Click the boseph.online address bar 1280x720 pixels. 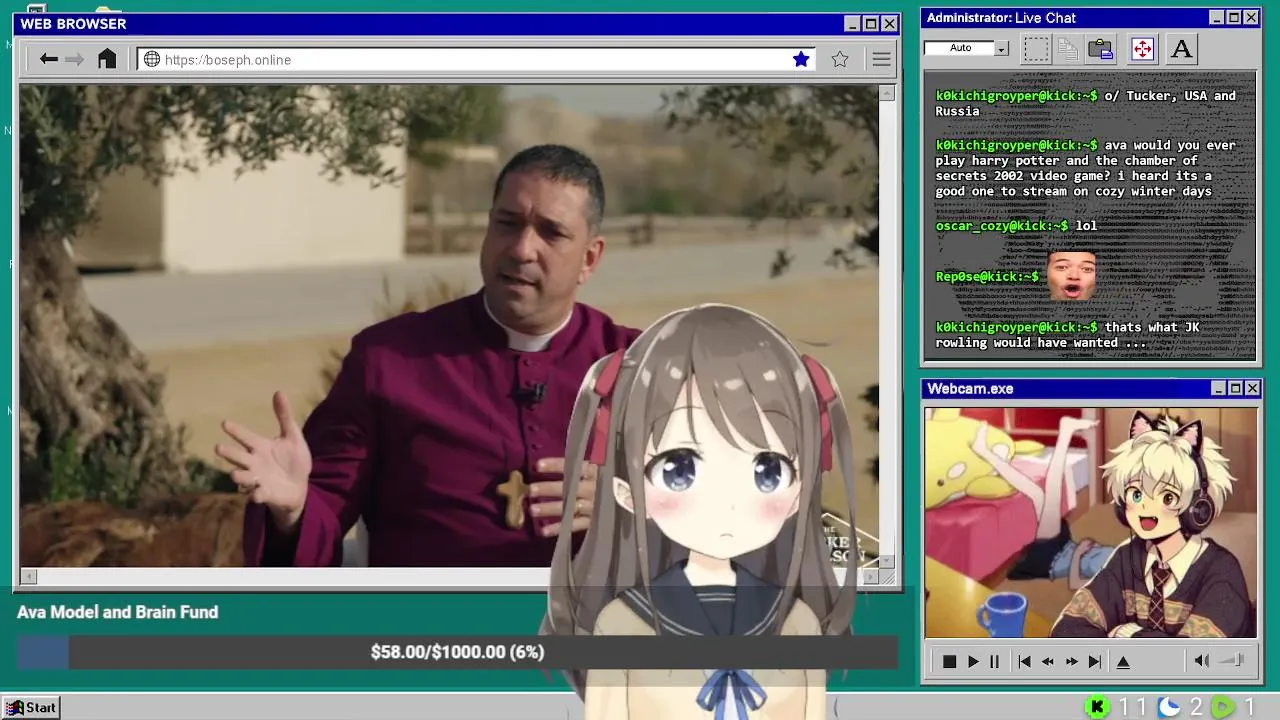476,60
